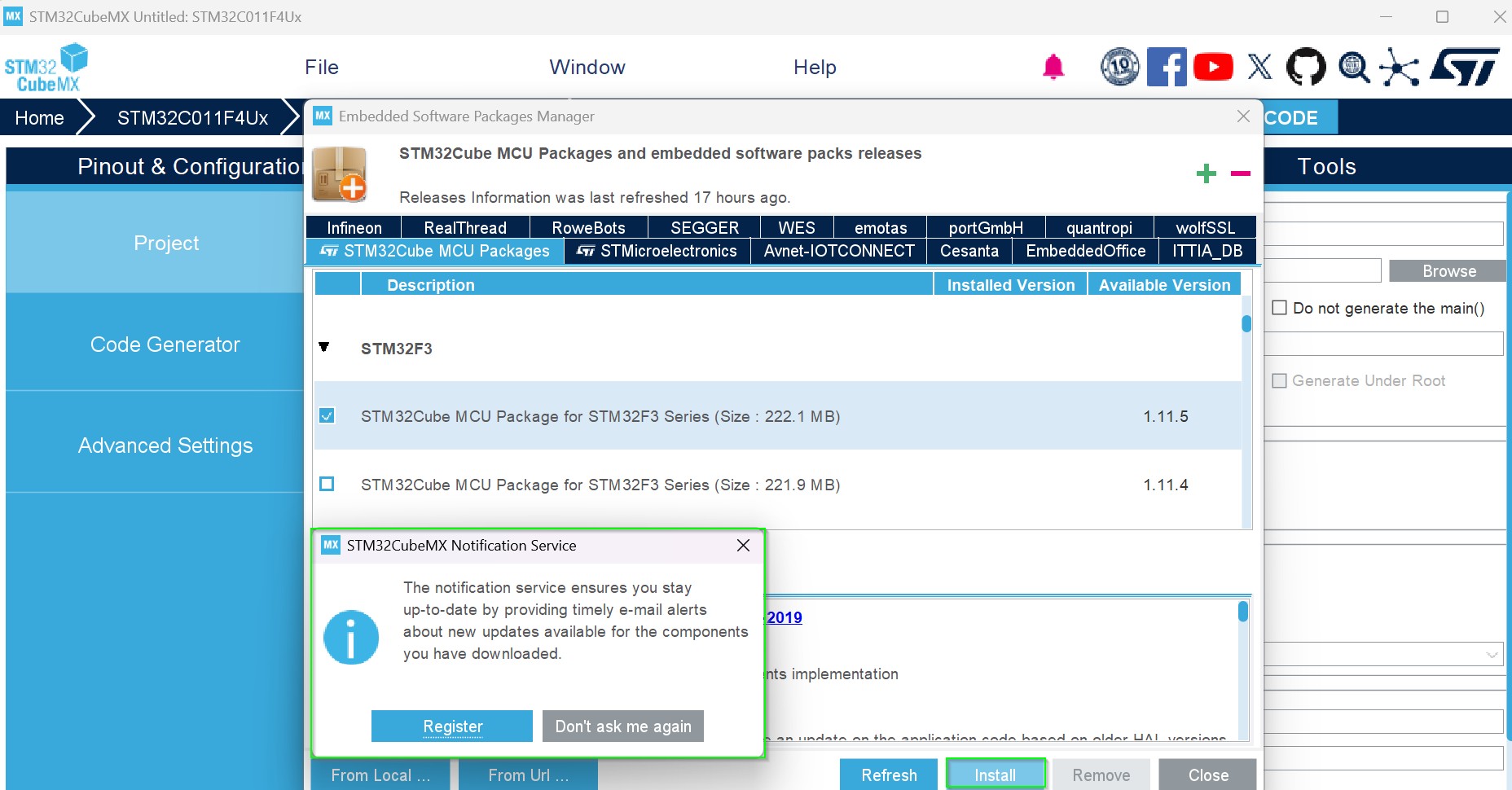The height and width of the screenshot is (790, 1512).
Task: Click Register in the notification dialog
Action: [x=452, y=726]
